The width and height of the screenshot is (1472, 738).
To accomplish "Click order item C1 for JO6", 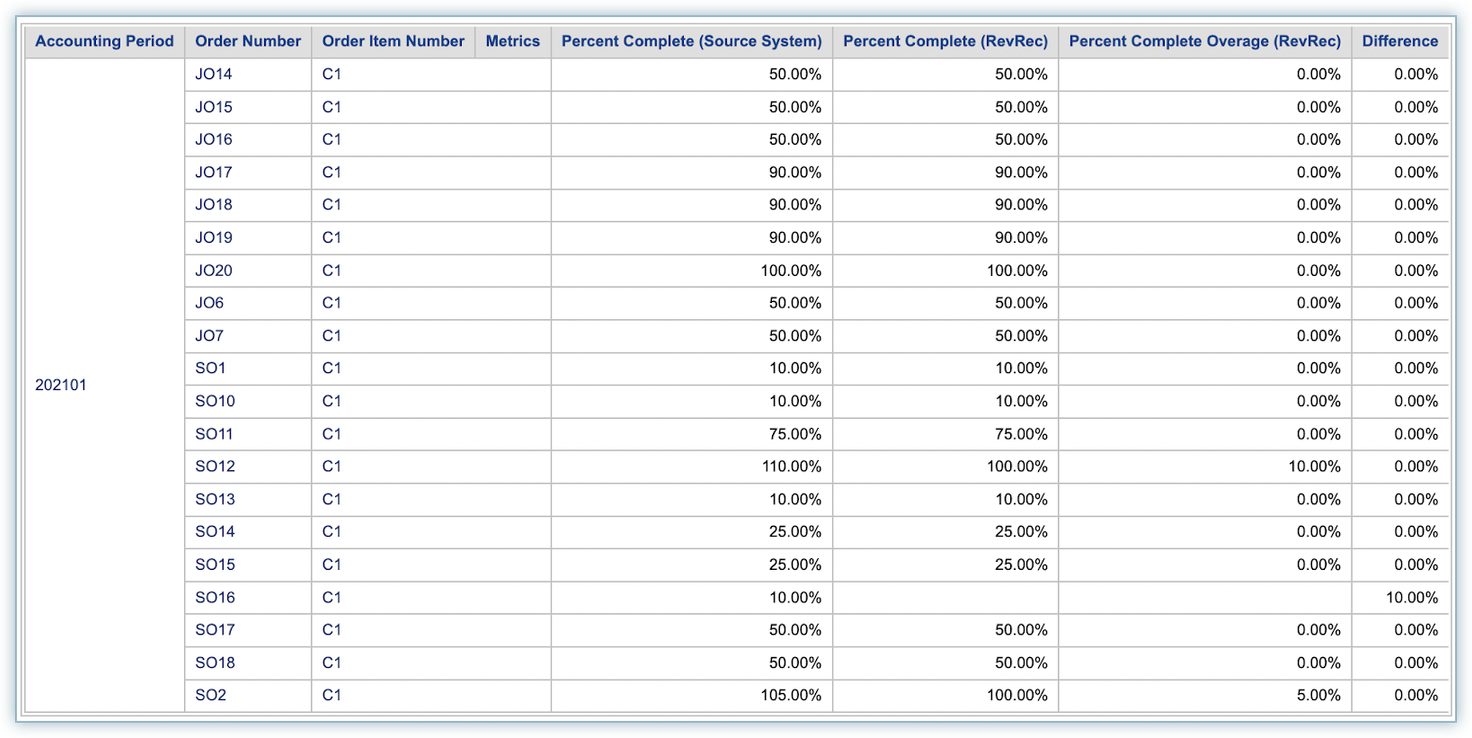I will [331, 303].
